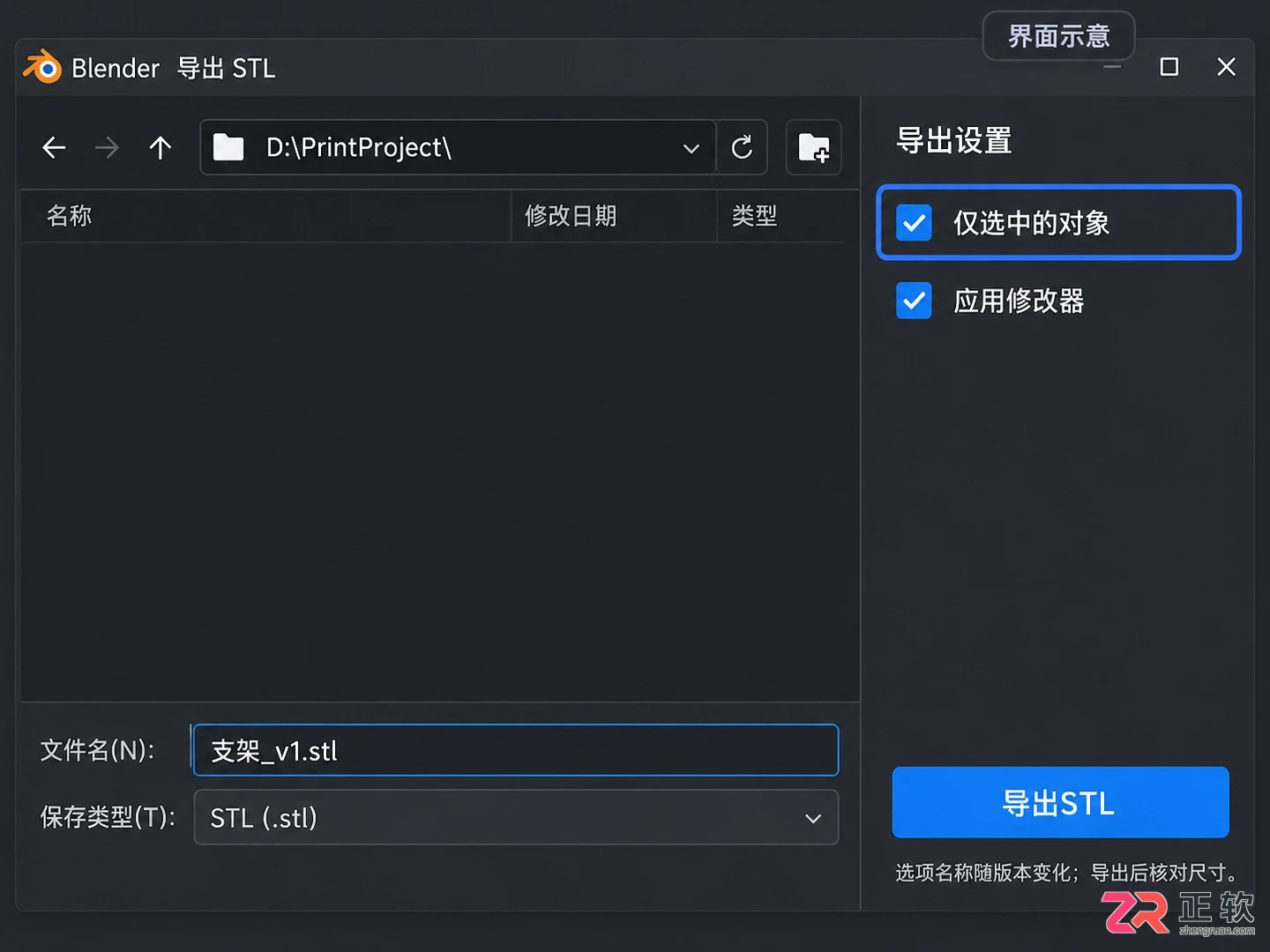Click the folder icon in the path bar

[x=228, y=147]
